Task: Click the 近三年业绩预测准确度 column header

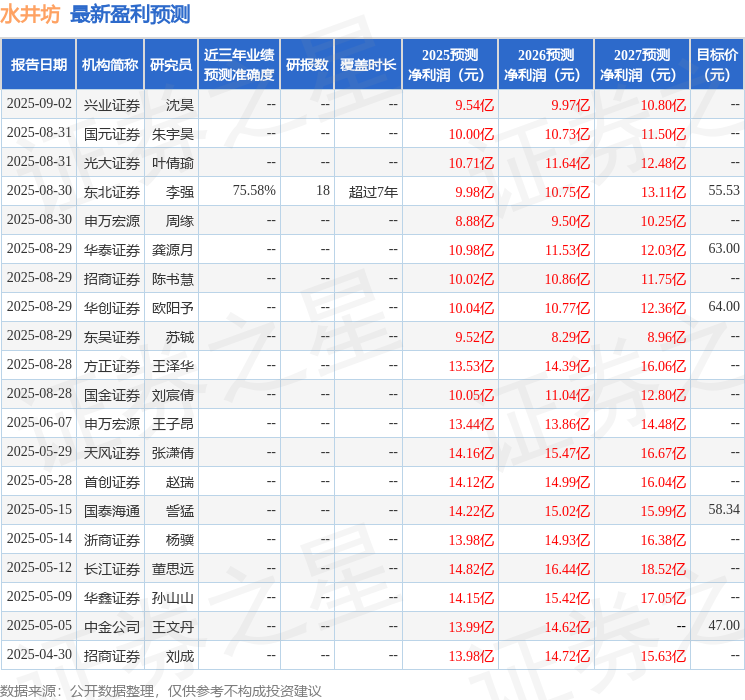Action: click(x=239, y=65)
